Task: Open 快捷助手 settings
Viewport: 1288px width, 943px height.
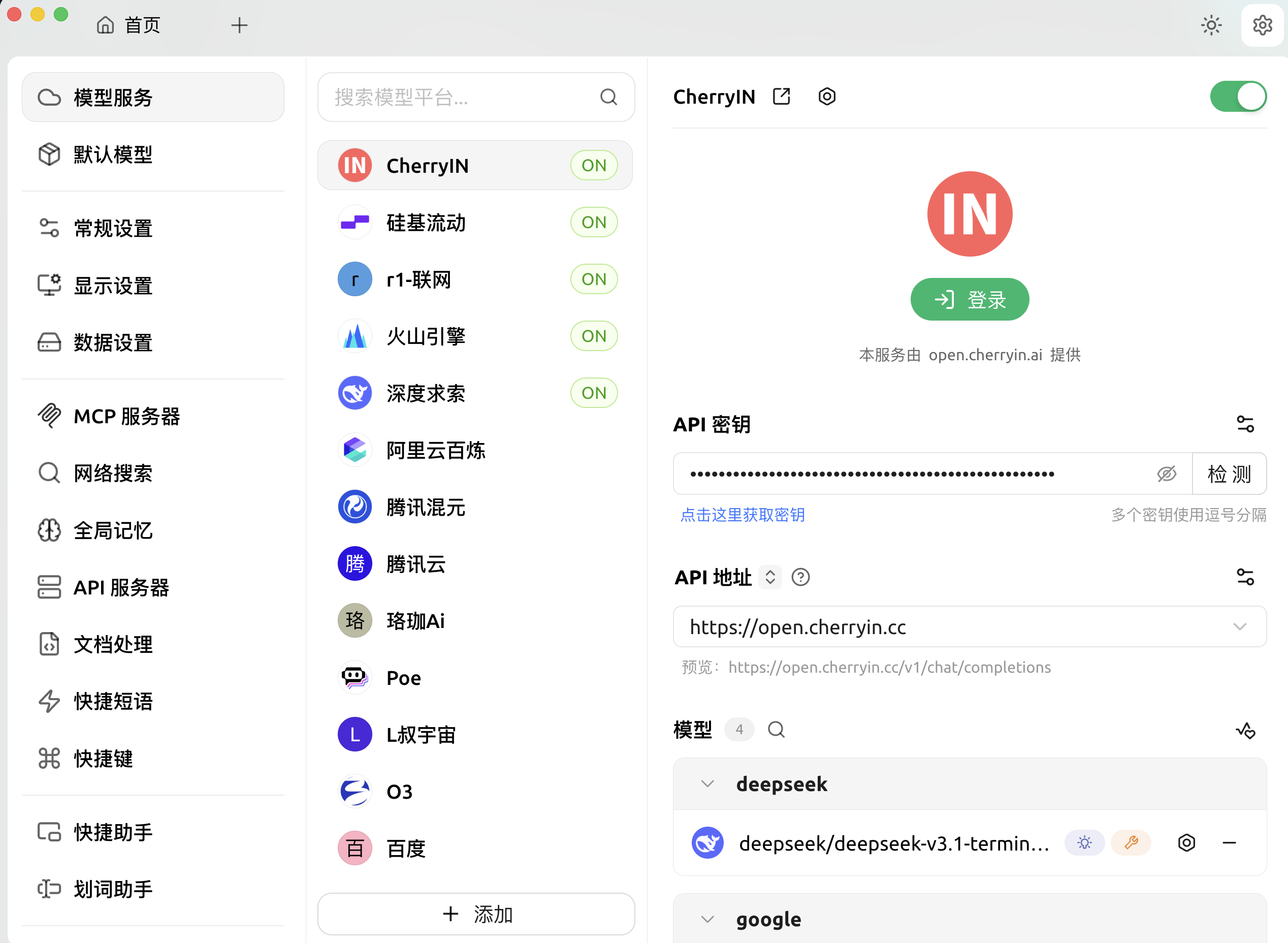Action: tap(153, 832)
